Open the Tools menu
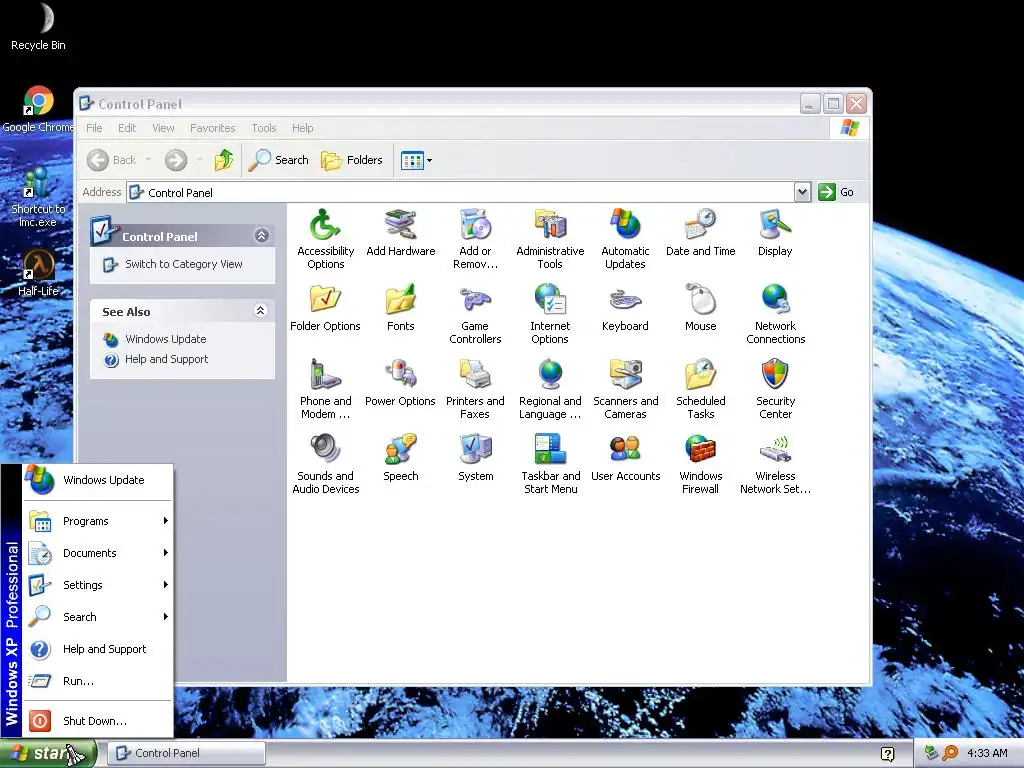 [264, 128]
